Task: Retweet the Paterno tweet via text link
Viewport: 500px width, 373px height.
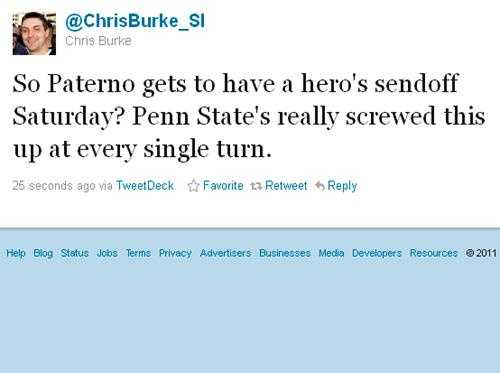Action: pos(286,185)
